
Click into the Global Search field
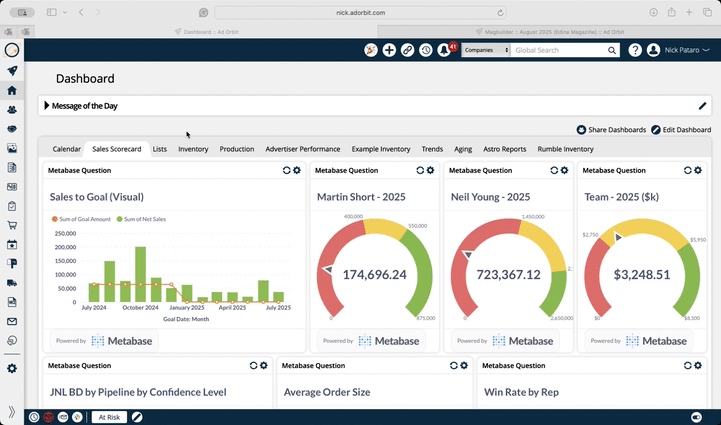pos(559,50)
